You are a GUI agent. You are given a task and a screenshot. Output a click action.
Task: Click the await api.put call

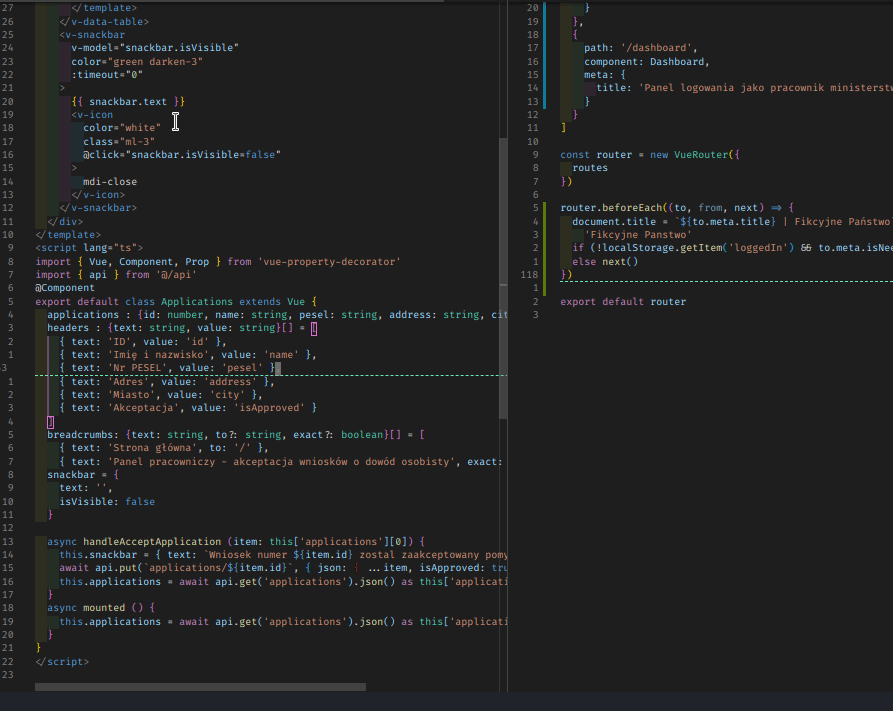click(x=283, y=567)
